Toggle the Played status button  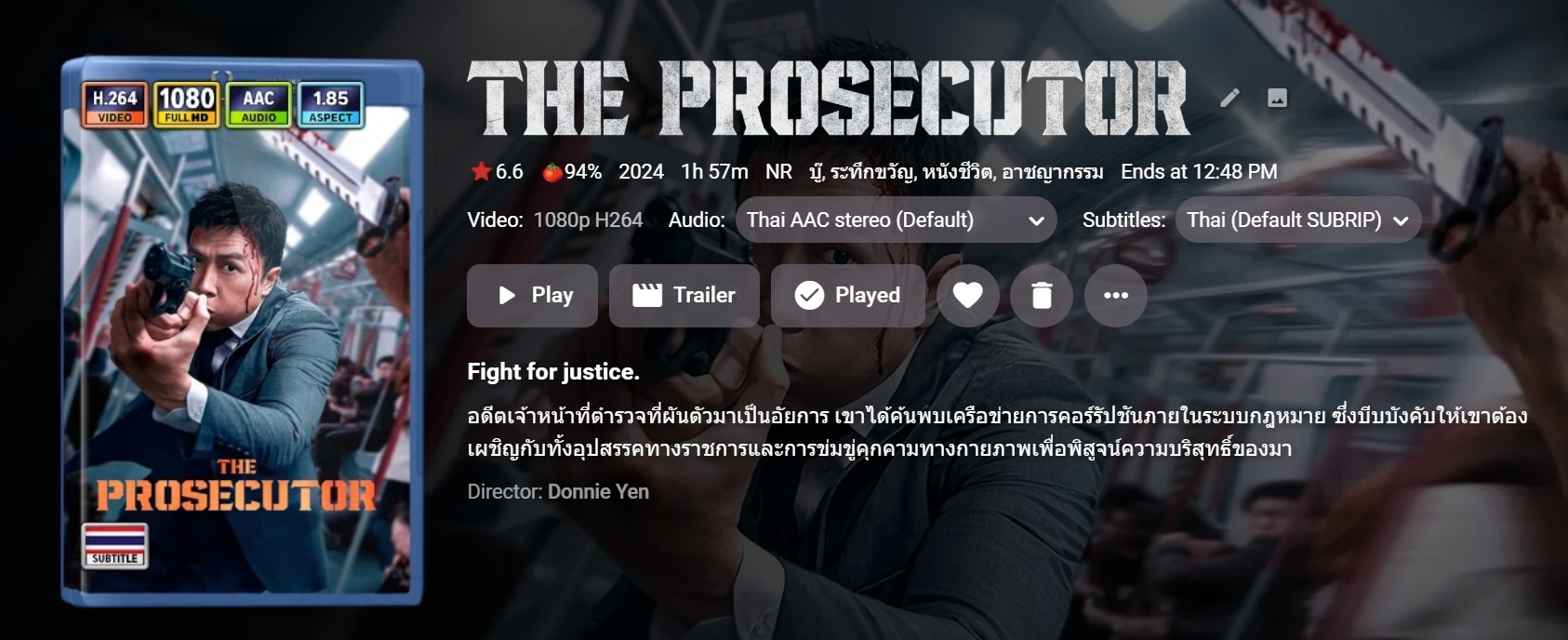click(x=848, y=296)
